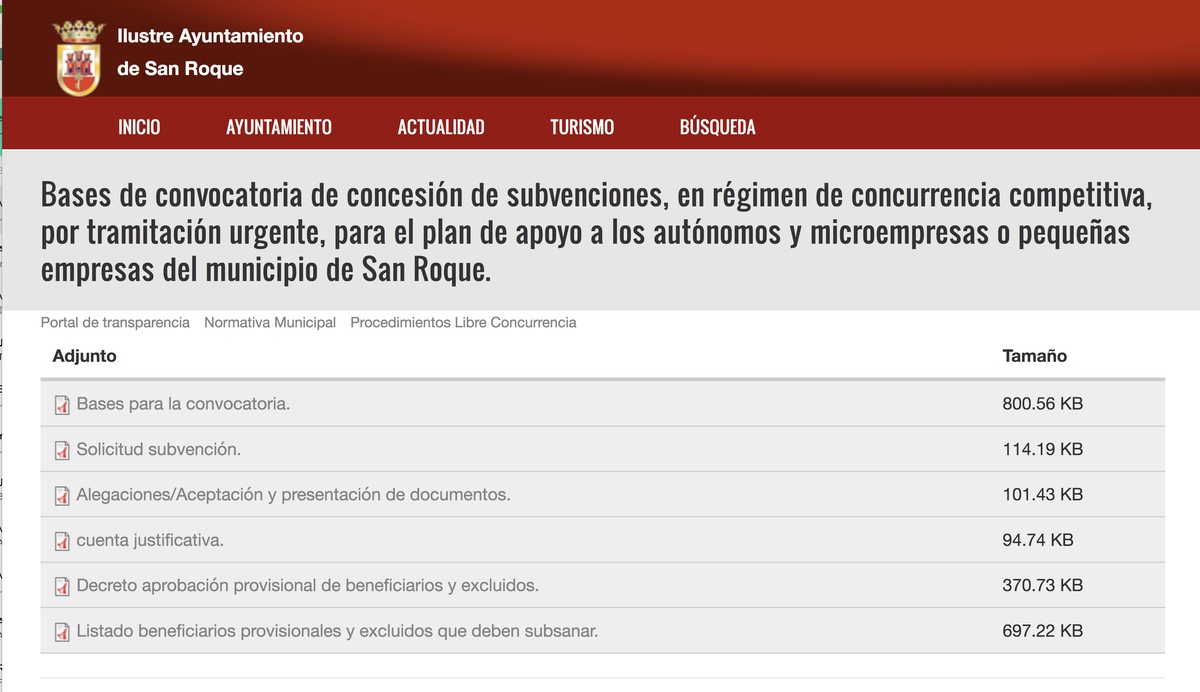Open the ACTUALIDAD menu
1200x692 pixels.
[441, 127]
